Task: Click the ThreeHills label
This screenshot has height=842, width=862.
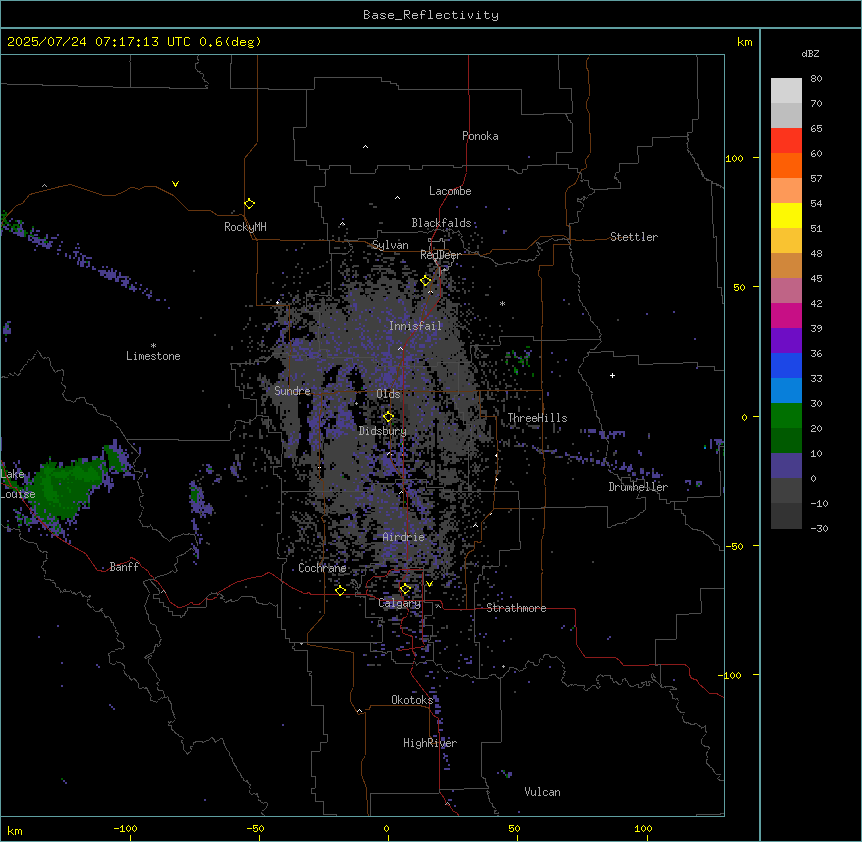Action: pyautogui.click(x=537, y=418)
